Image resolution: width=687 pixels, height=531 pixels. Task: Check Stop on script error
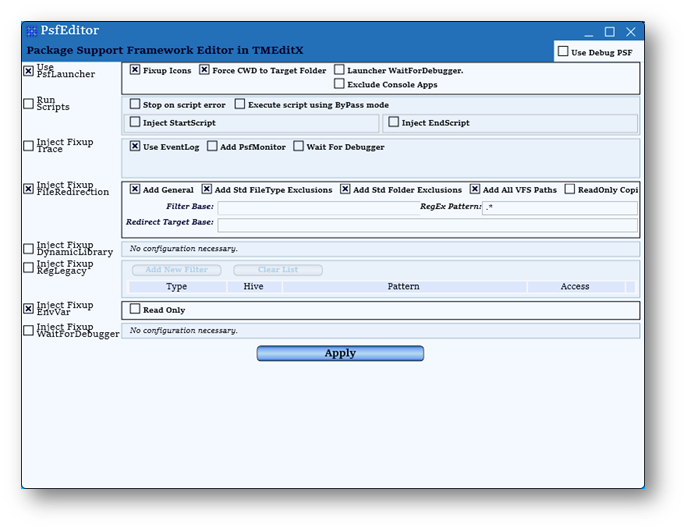pyautogui.click(x=135, y=104)
